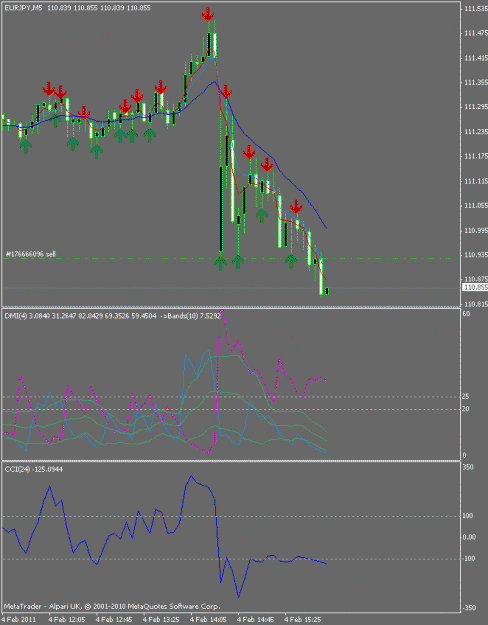The width and height of the screenshot is (488, 625).
Task: Select the 4 Feb 14:45 time label
Action: pyautogui.click(x=255, y=619)
